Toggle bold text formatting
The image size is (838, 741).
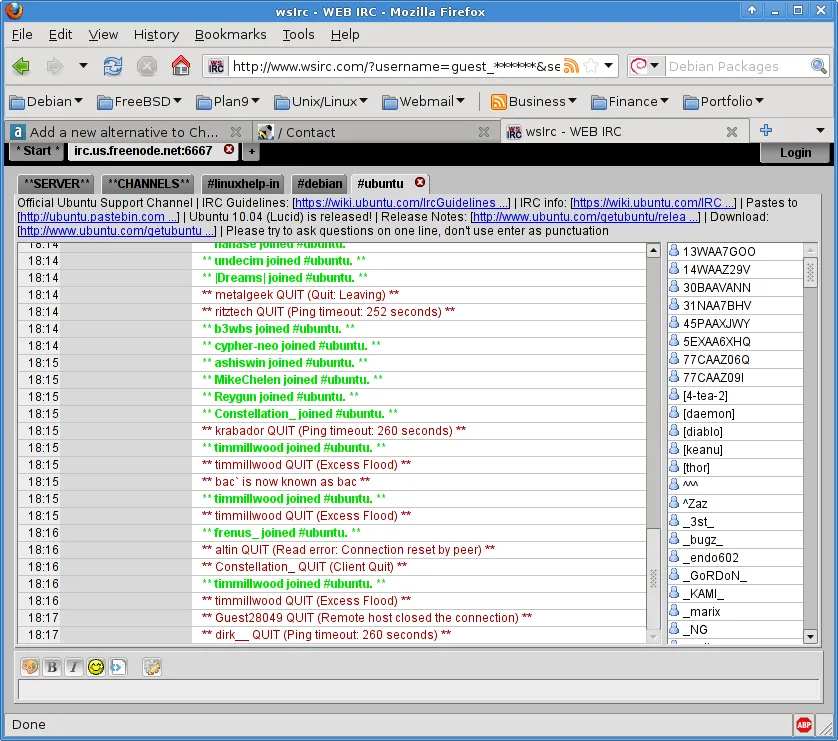[51, 667]
